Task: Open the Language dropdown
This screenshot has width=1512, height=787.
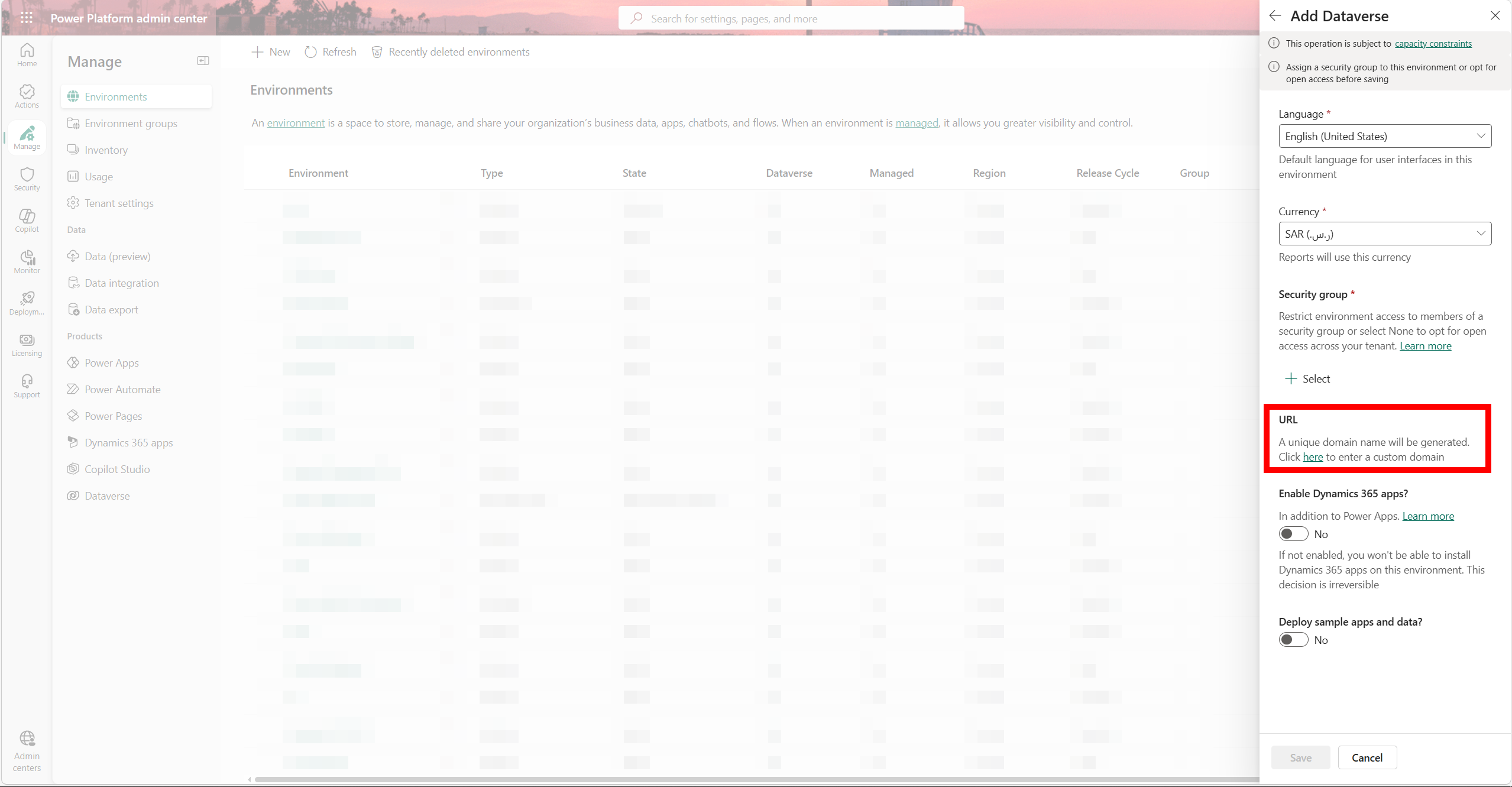Action: pos(1385,136)
